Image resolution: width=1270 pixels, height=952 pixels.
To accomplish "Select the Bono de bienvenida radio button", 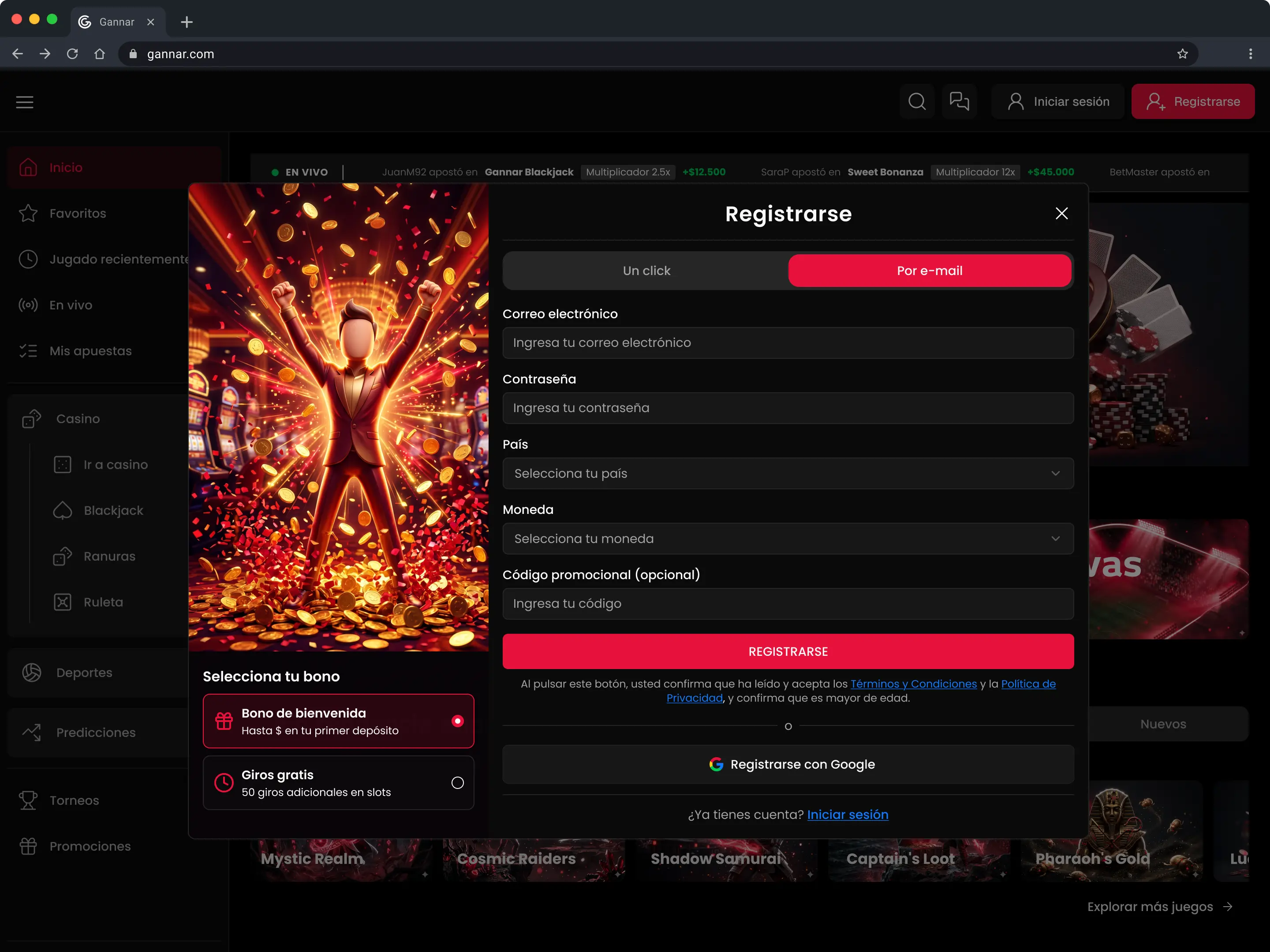I will [458, 721].
